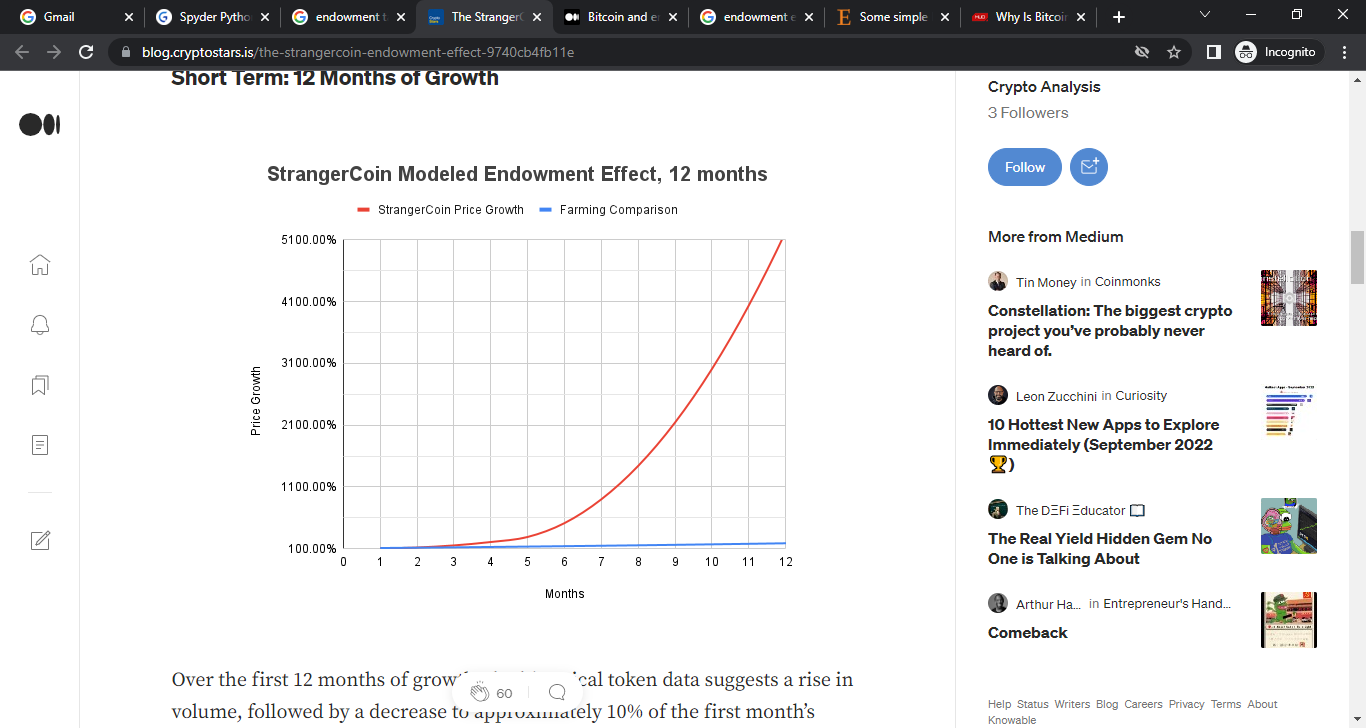Click the 'Short Term: 12 Months of Growth' heading
1366x728 pixels.
(335, 78)
